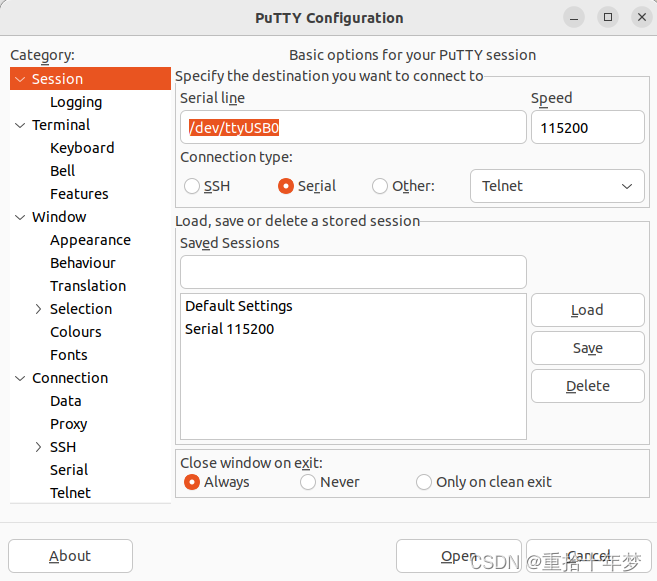Focus the Speed input field
Viewport: 657px width, 581px height.
pos(587,127)
